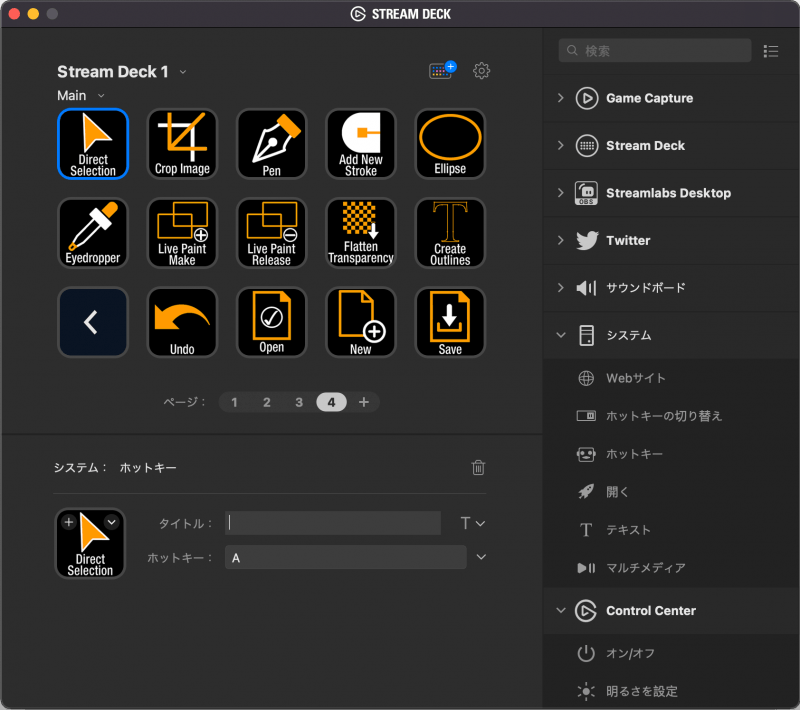Toggle the actions list view icon

click(x=770, y=51)
